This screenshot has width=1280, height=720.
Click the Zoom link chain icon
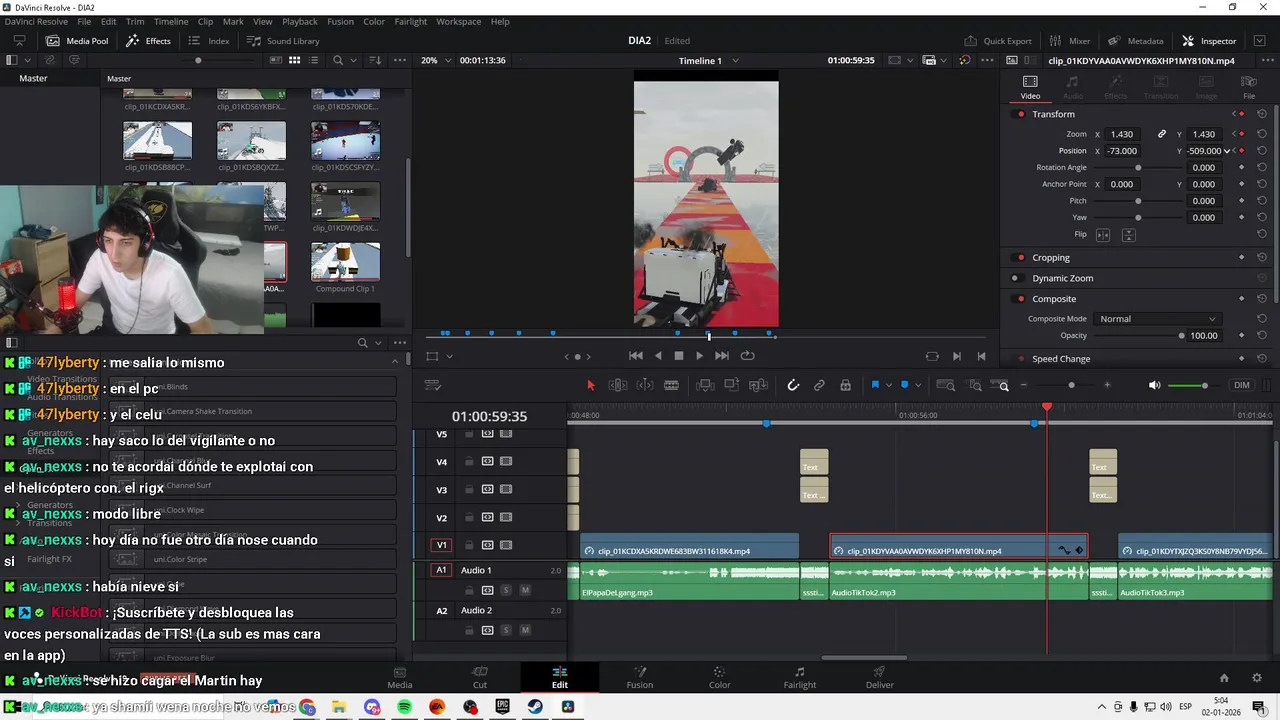(1162, 134)
